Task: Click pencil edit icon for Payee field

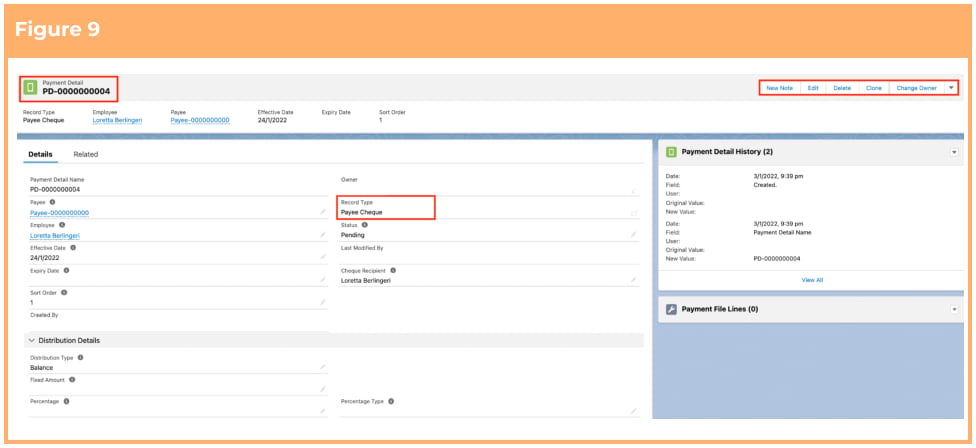Action: pyautogui.click(x=322, y=212)
